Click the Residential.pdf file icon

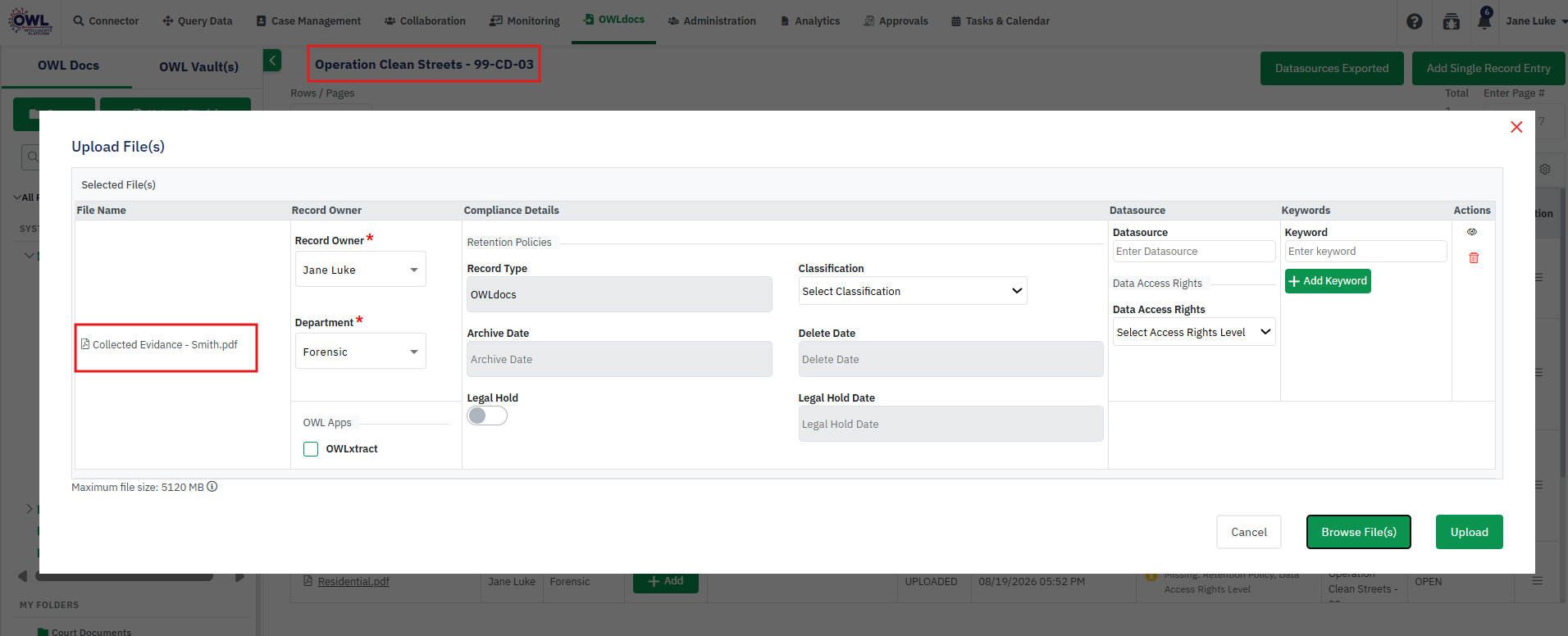308,581
